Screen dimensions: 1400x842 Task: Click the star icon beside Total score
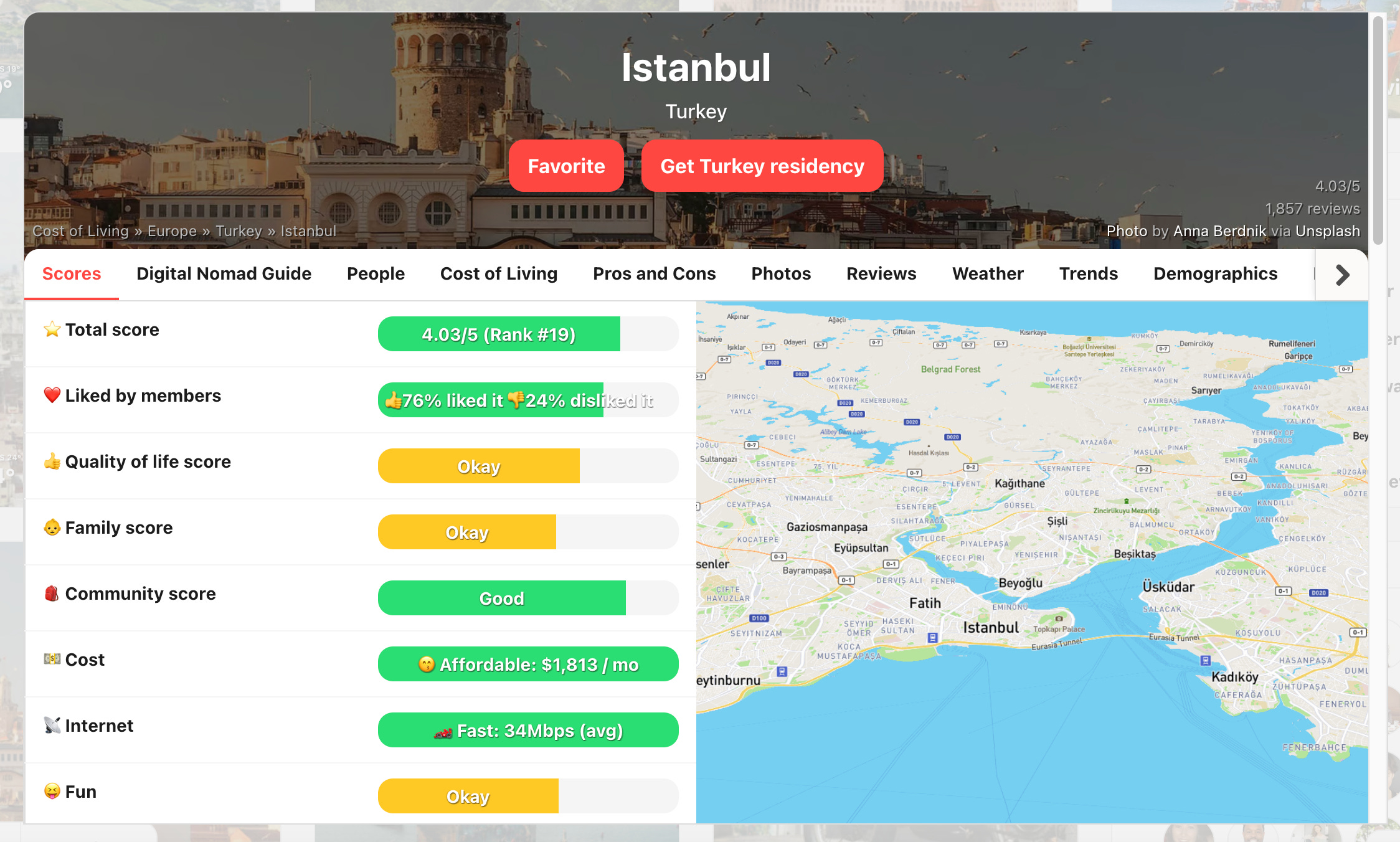(x=52, y=329)
